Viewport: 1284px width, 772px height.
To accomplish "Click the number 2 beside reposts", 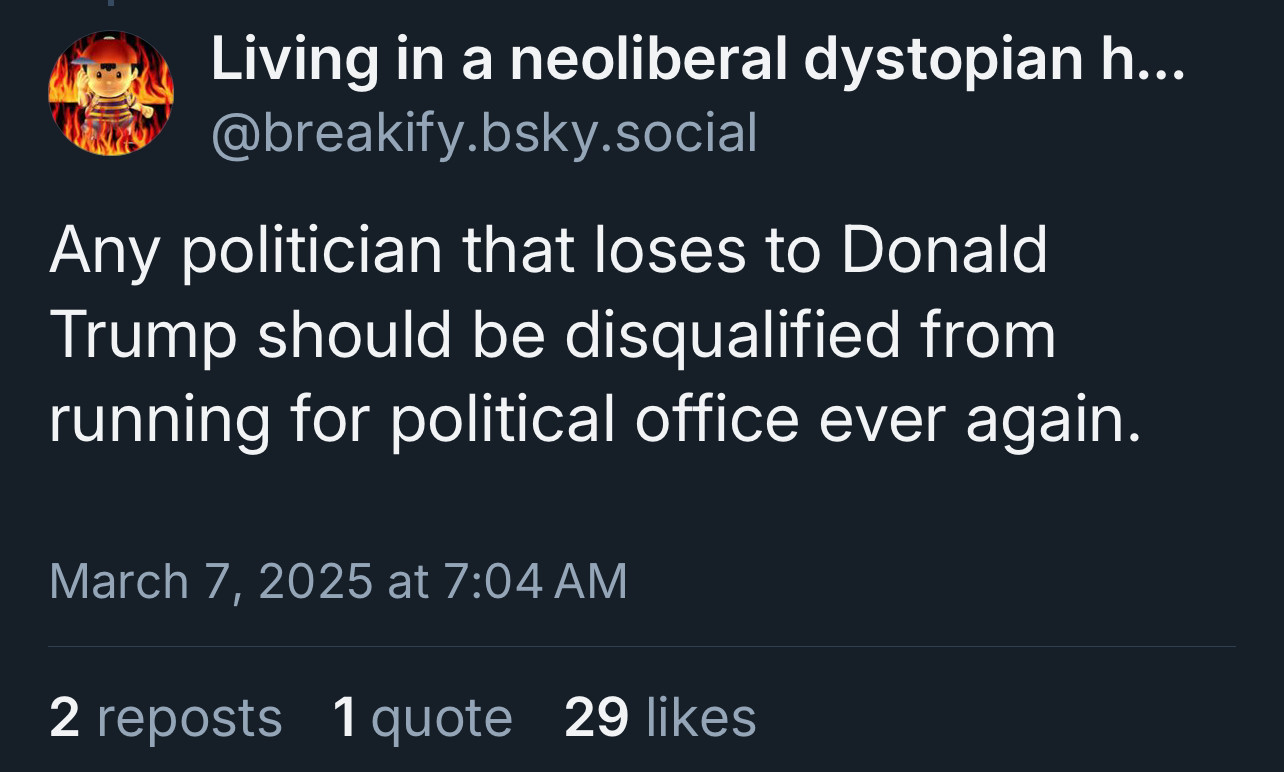I will click(x=64, y=718).
